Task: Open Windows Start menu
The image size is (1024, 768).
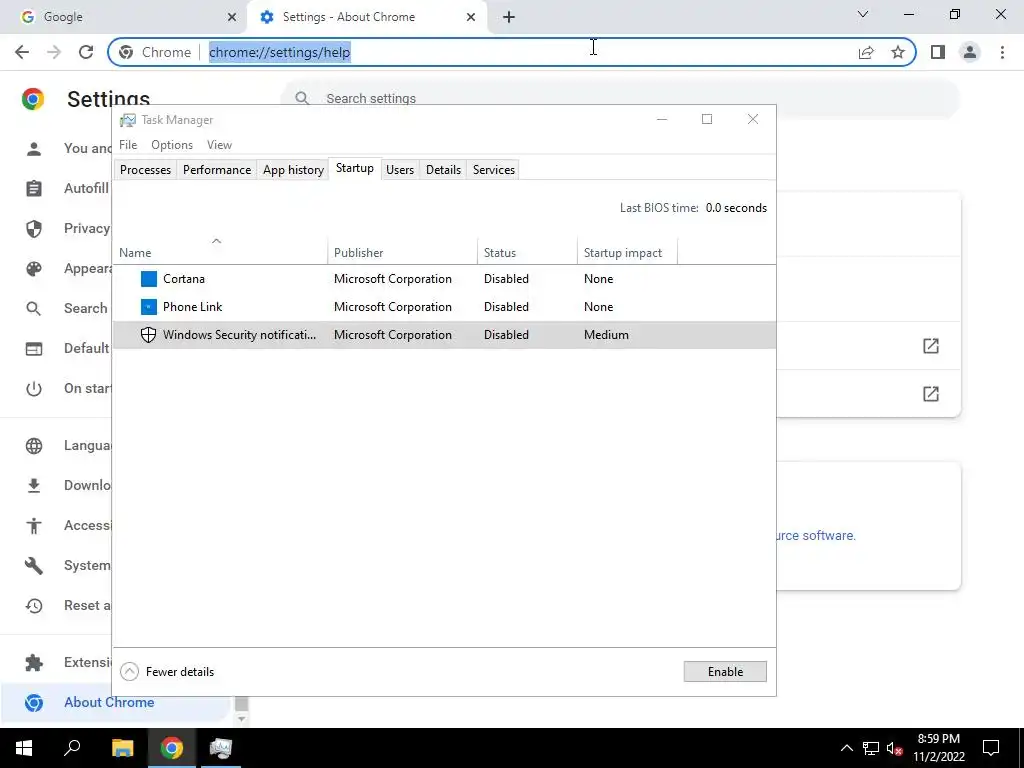Action: tap(24, 748)
